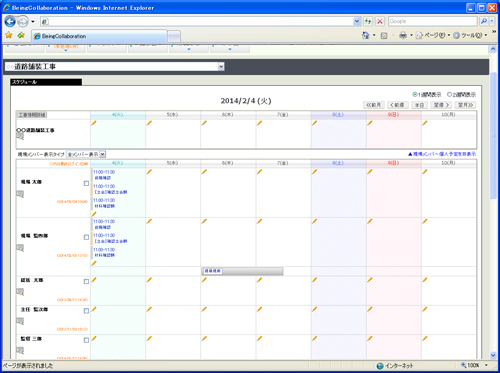500x373 pixels.
Task: Go to previous month with the «前月 button
Action: point(374,105)
